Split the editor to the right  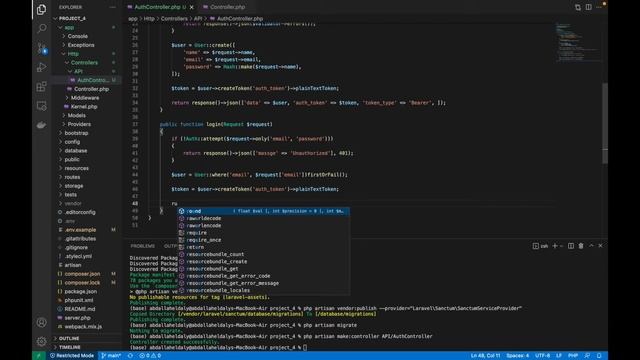pyautogui.click(x=589, y=7)
